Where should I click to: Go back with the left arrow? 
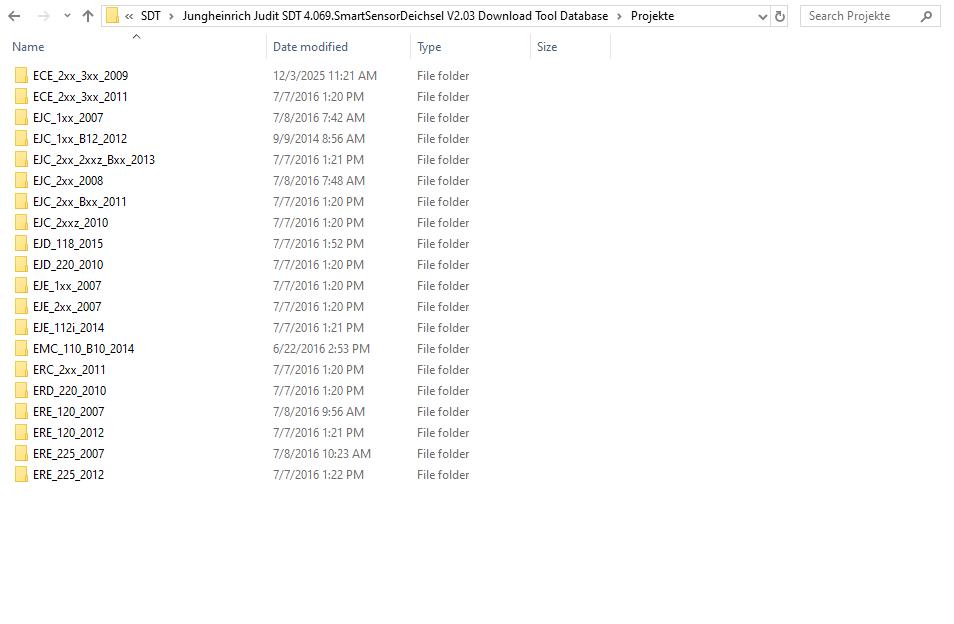14,16
